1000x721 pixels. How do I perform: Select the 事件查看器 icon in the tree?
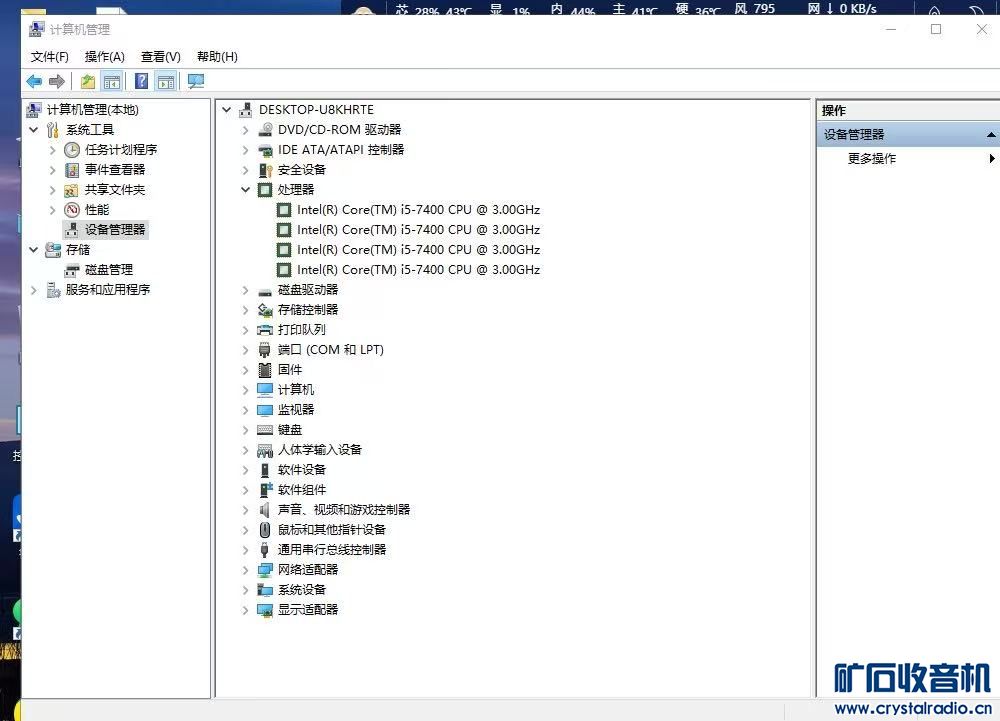coord(72,170)
